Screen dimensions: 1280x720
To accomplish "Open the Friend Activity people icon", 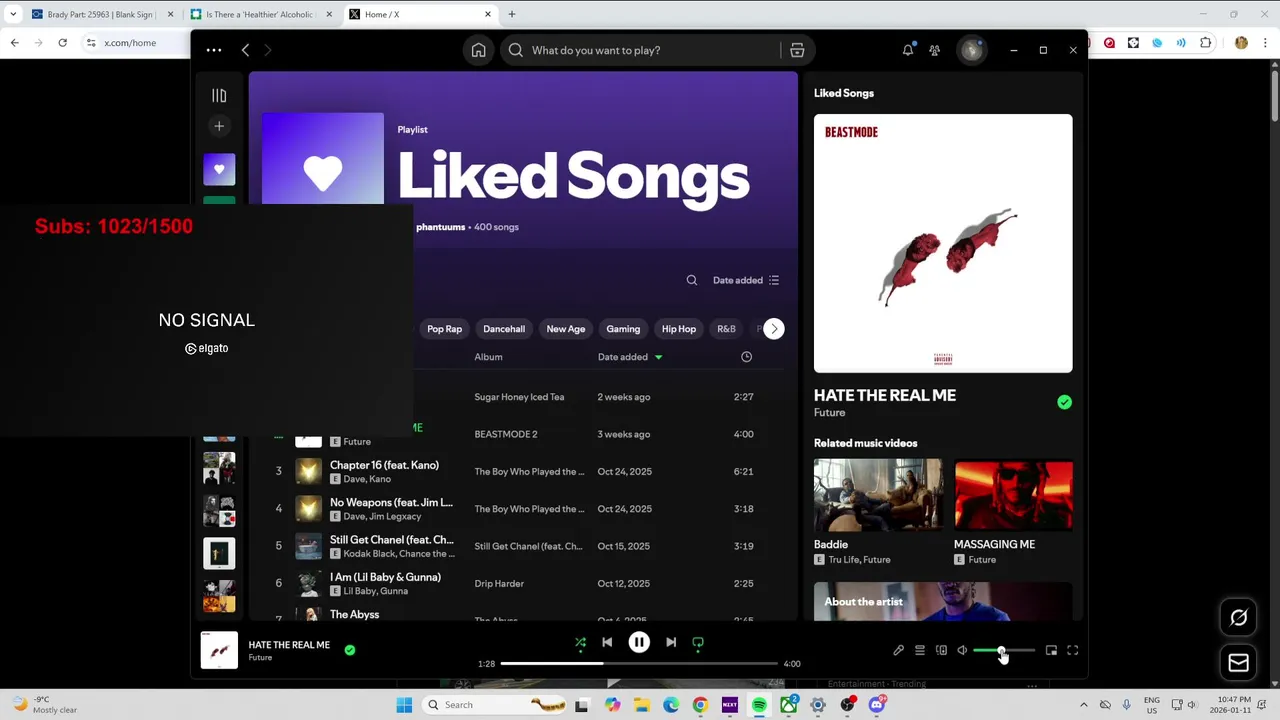I will click(934, 50).
